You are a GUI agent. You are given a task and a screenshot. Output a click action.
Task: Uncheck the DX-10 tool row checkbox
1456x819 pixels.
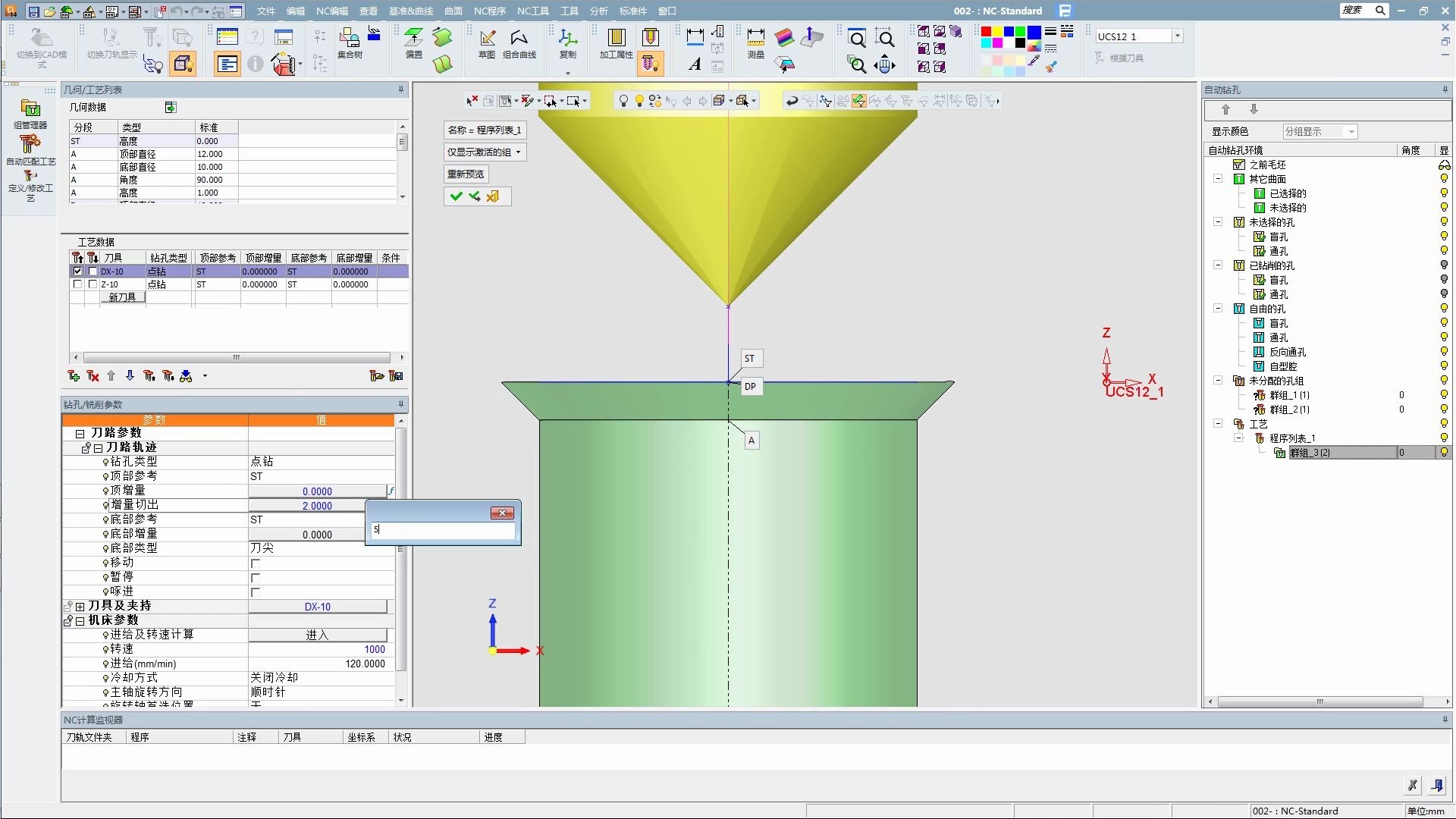(x=77, y=271)
